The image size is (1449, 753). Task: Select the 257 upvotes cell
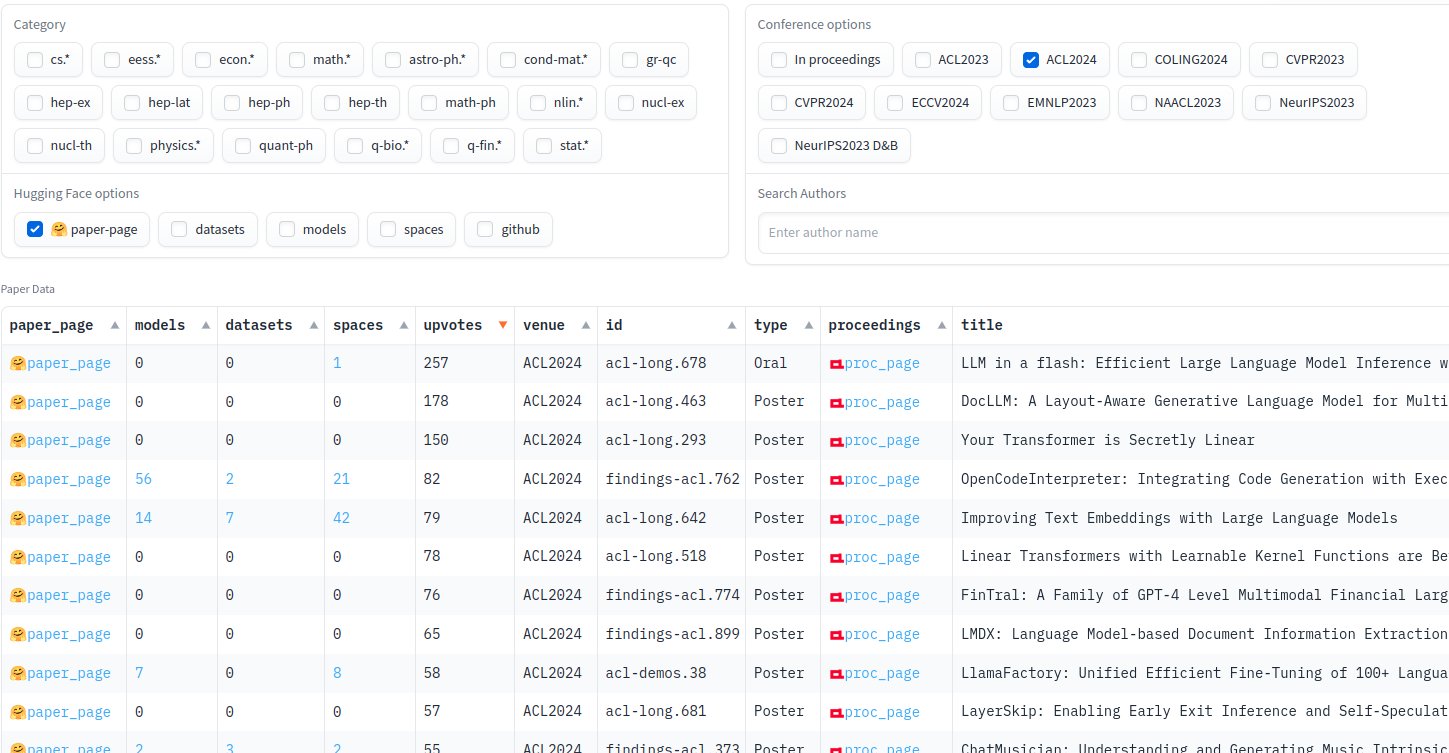coord(465,363)
